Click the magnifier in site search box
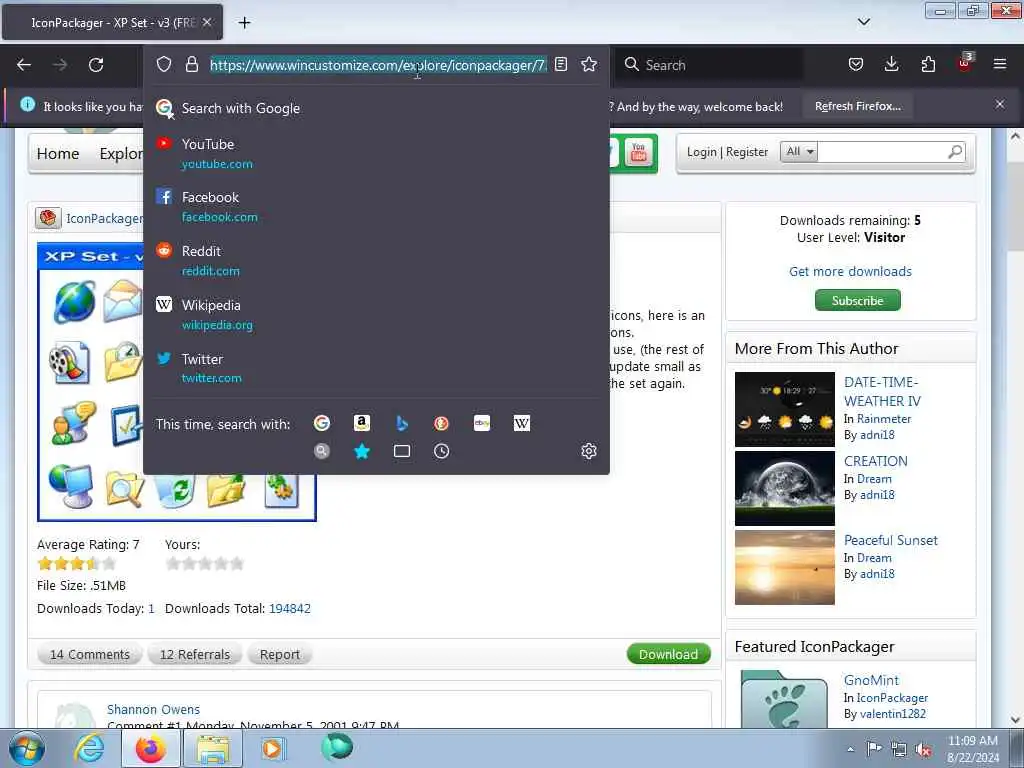1024x768 pixels. point(955,152)
